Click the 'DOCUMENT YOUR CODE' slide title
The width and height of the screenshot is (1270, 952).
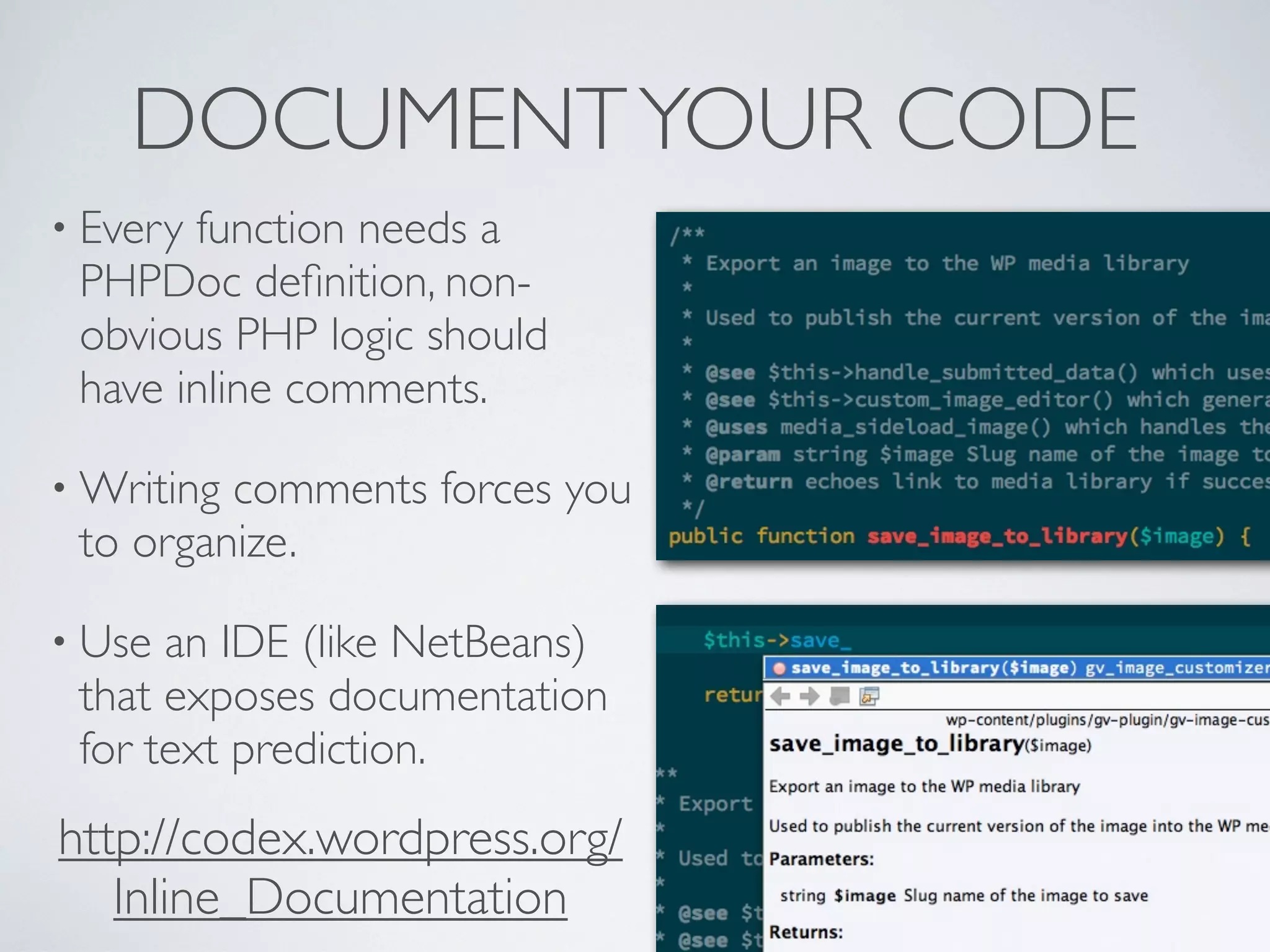(635, 118)
